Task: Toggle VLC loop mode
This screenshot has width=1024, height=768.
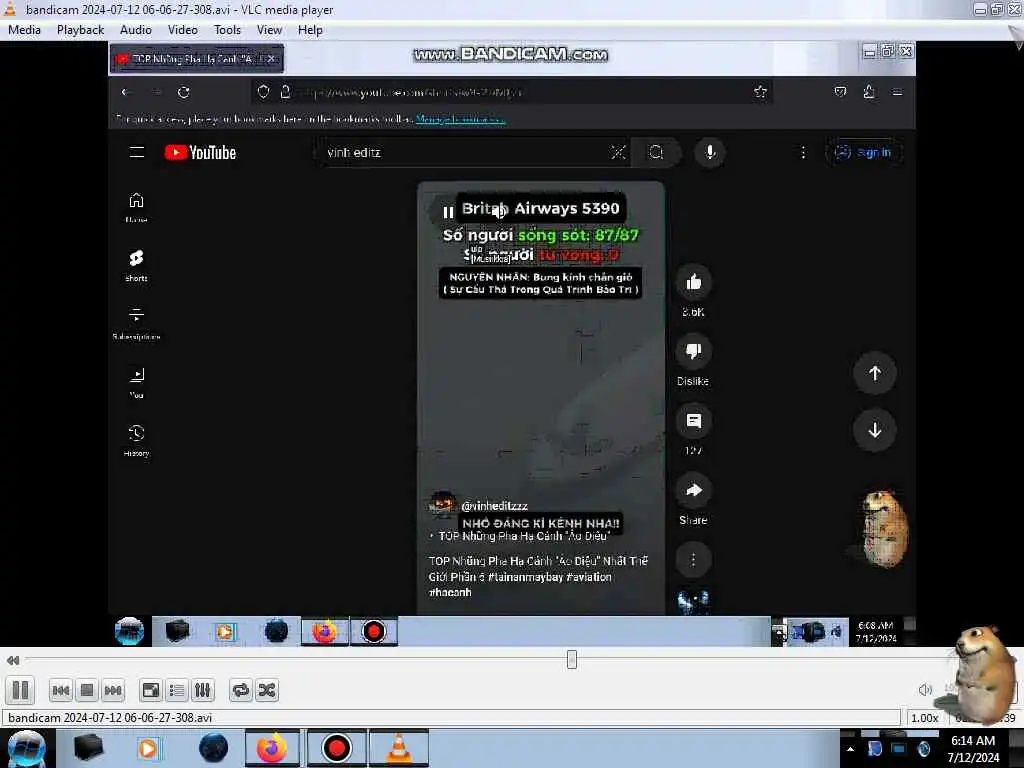Action: [240, 690]
